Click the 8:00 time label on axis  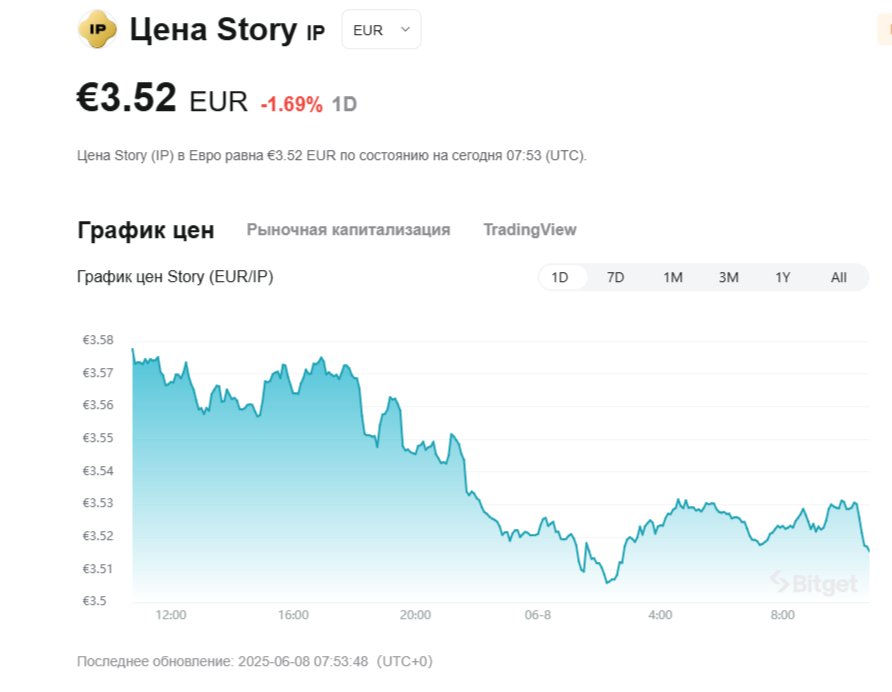pos(783,615)
